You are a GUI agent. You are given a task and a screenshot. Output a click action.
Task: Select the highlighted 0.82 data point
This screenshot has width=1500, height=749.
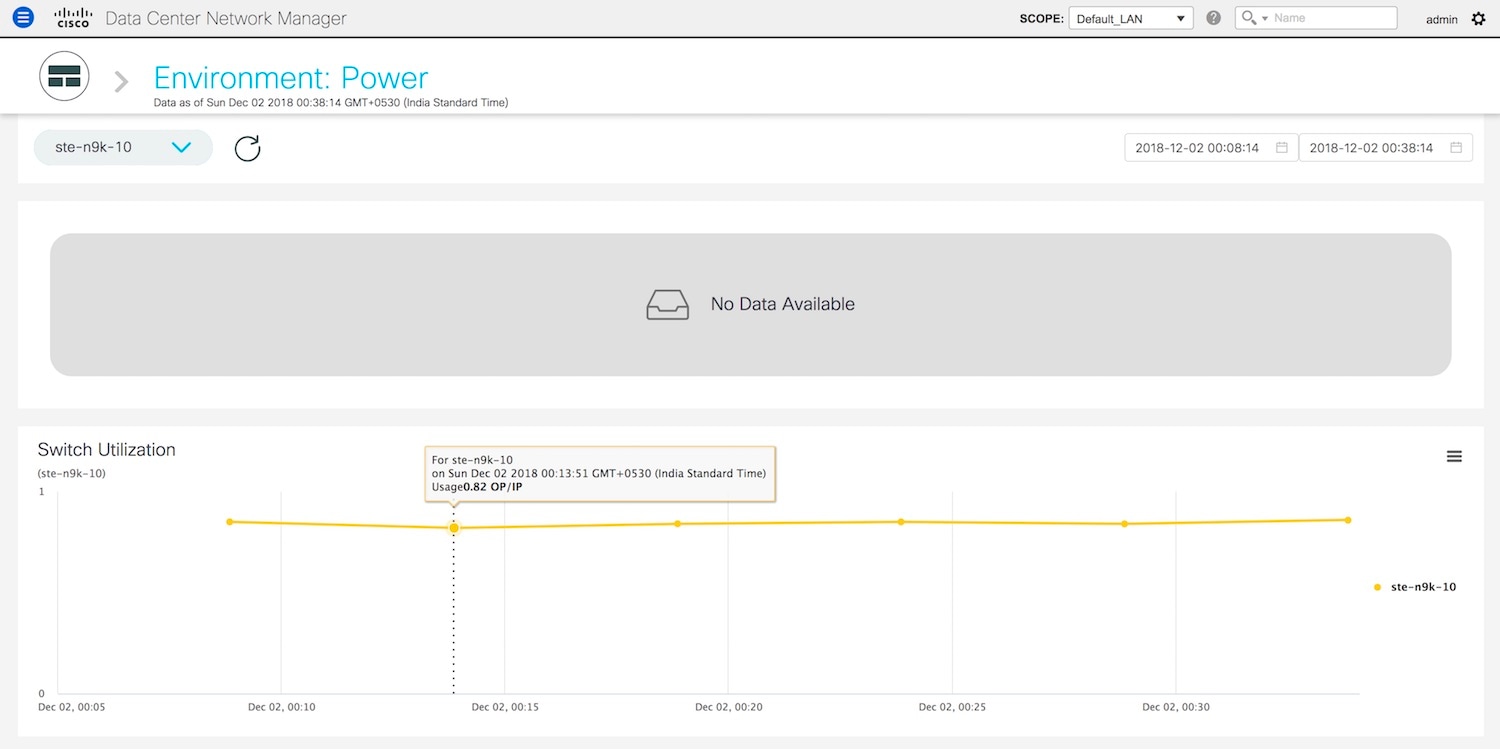(454, 528)
